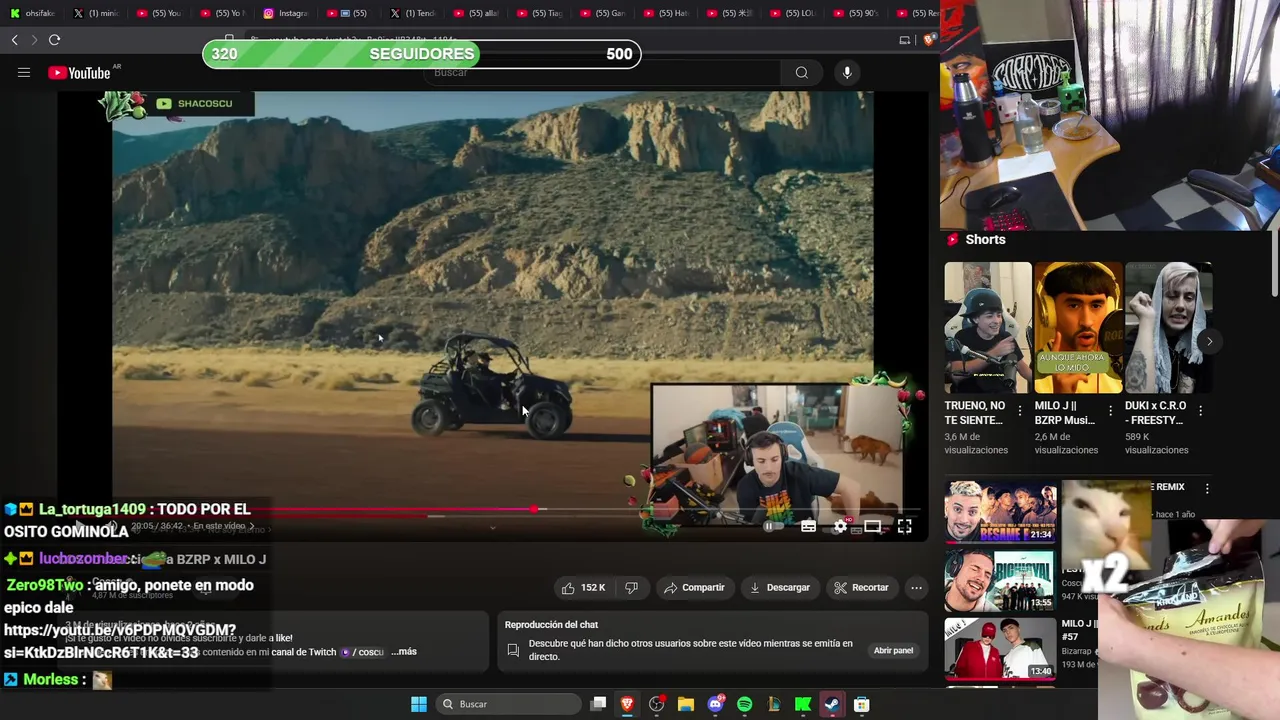Open the TRUENO, NO TE SIENTE short thumbnail

[988, 328]
